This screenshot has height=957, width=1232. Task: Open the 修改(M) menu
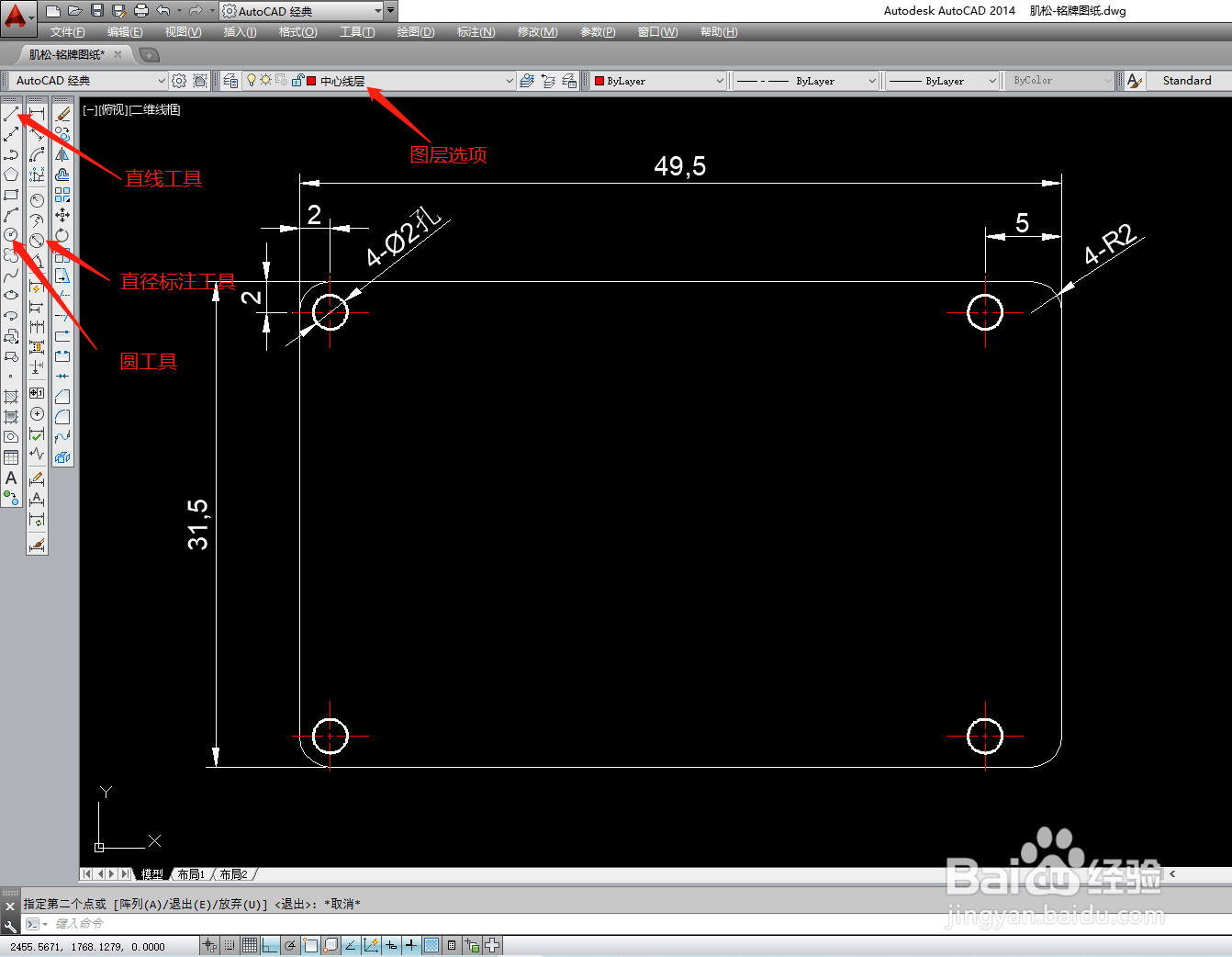pyautogui.click(x=537, y=32)
